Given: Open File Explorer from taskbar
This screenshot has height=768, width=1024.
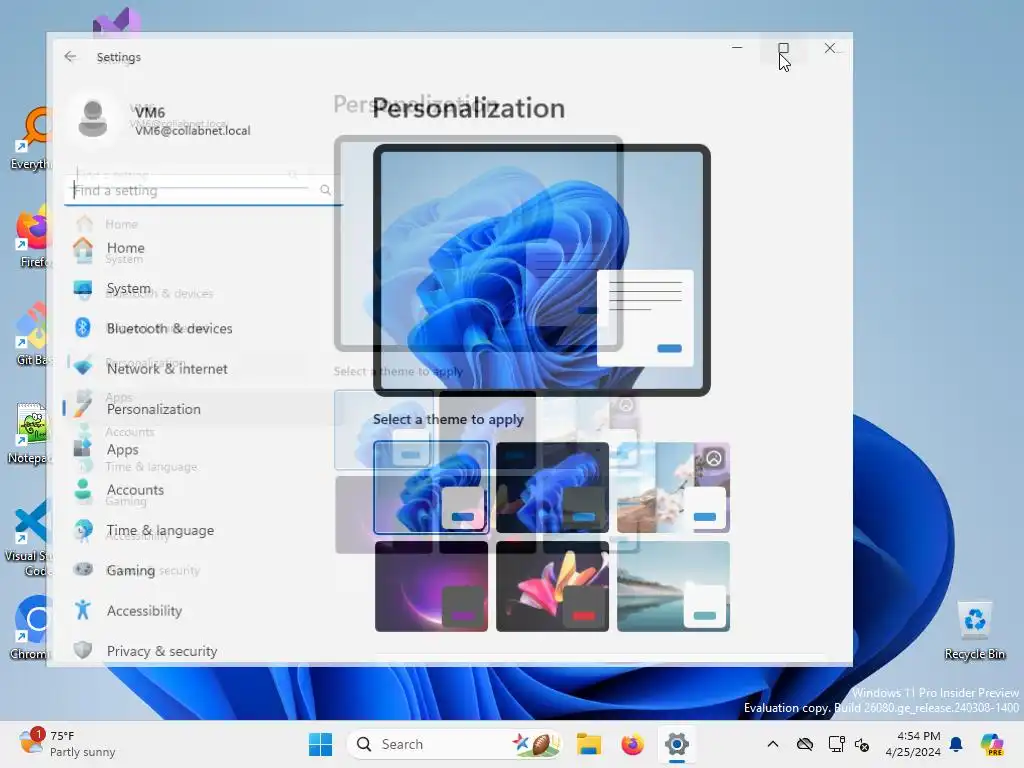Looking at the screenshot, I should pos(588,744).
